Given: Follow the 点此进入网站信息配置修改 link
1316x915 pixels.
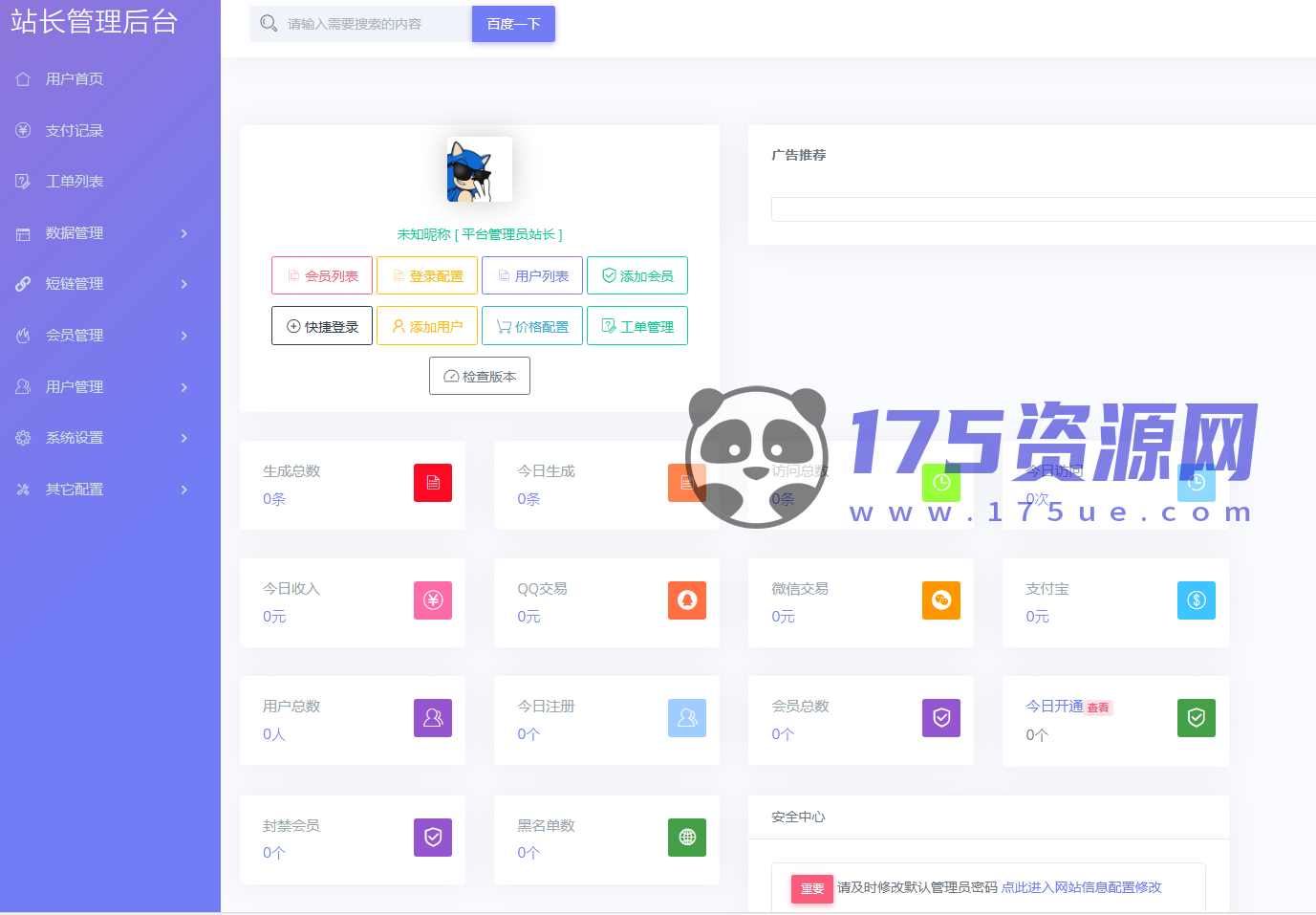Looking at the screenshot, I should point(1081,887).
